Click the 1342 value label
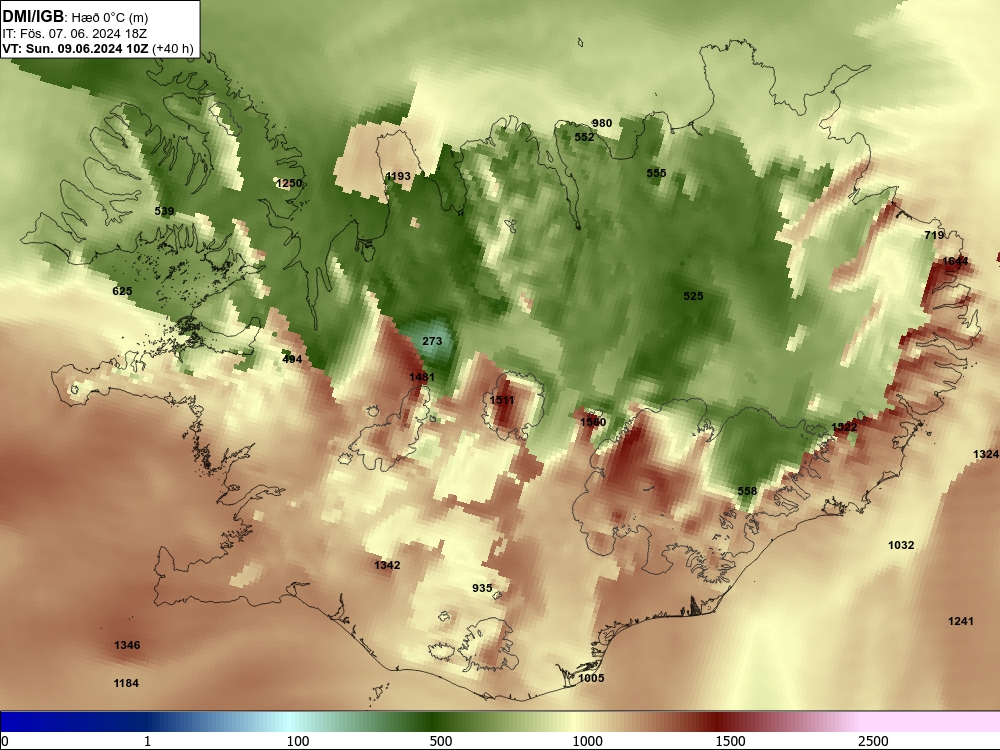This screenshot has height=750, width=1000. point(387,565)
